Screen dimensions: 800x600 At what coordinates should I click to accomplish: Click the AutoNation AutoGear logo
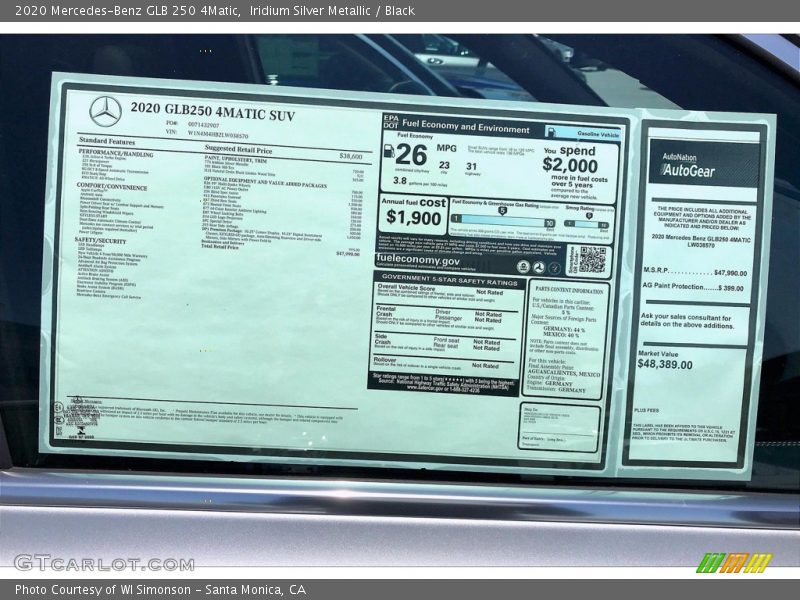pyautogui.click(x=689, y=165)
